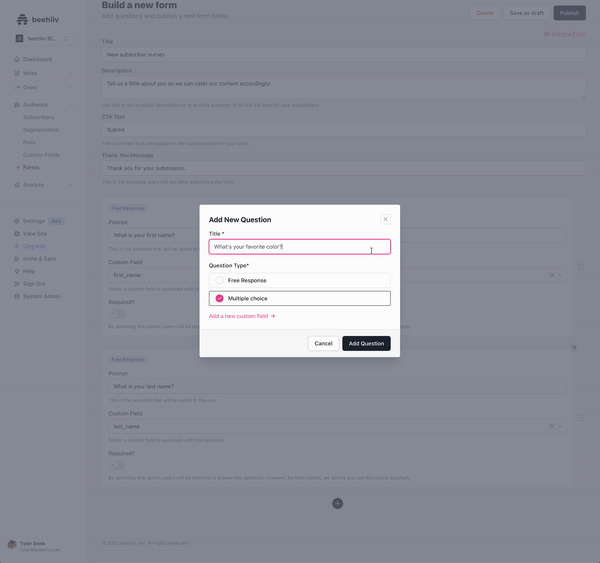Click the Audience people icon
Image resolution: width=600 pixels, height=563 pixels.
tap(17, 104)
